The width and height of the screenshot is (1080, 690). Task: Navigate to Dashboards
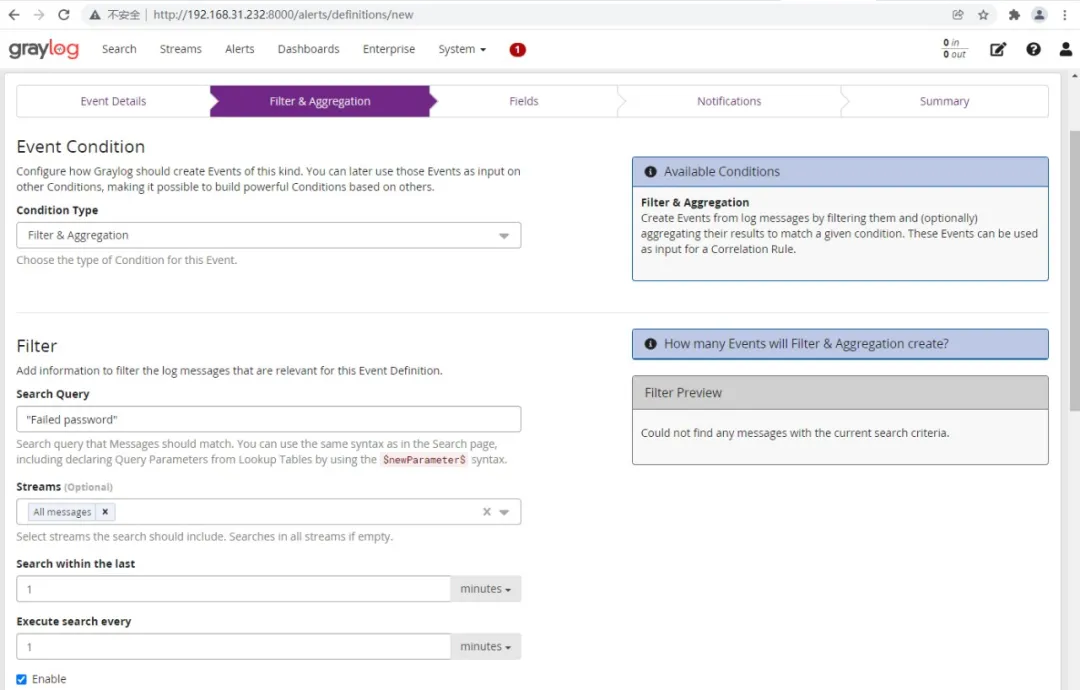click(x=308, y=49)
